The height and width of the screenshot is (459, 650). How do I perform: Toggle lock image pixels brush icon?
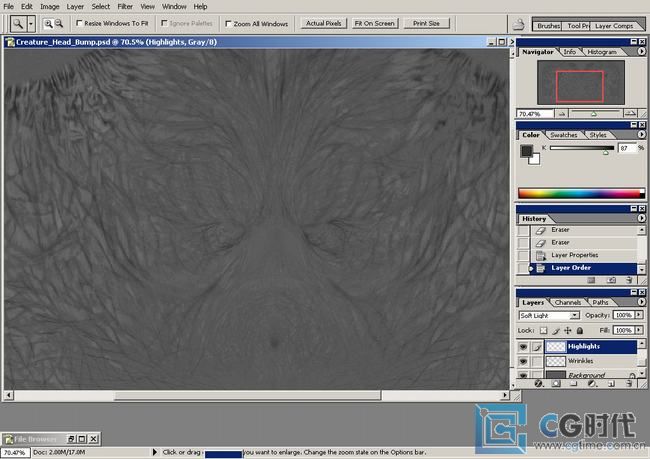pyautogui.click(x=556, y=331)
